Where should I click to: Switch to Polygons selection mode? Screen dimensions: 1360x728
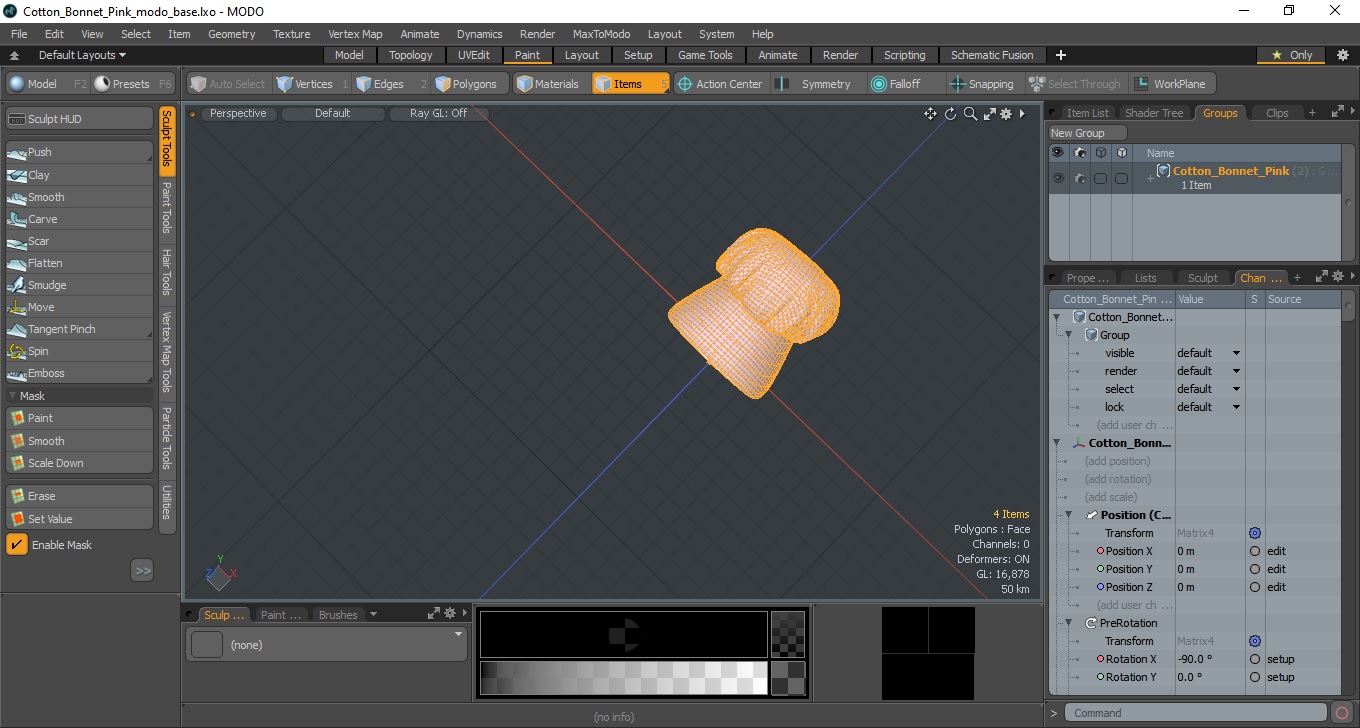(x=468, y=84)
